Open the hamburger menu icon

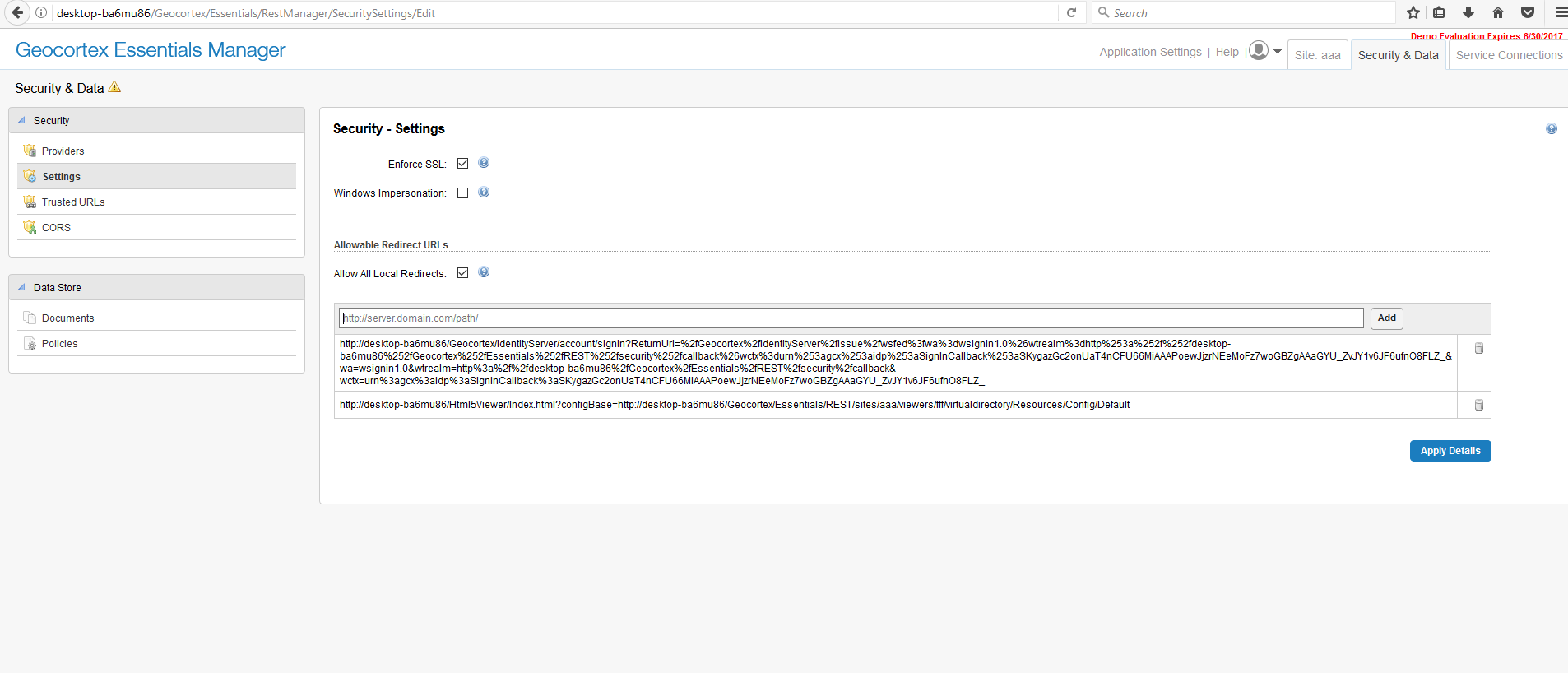point(1561,12)
